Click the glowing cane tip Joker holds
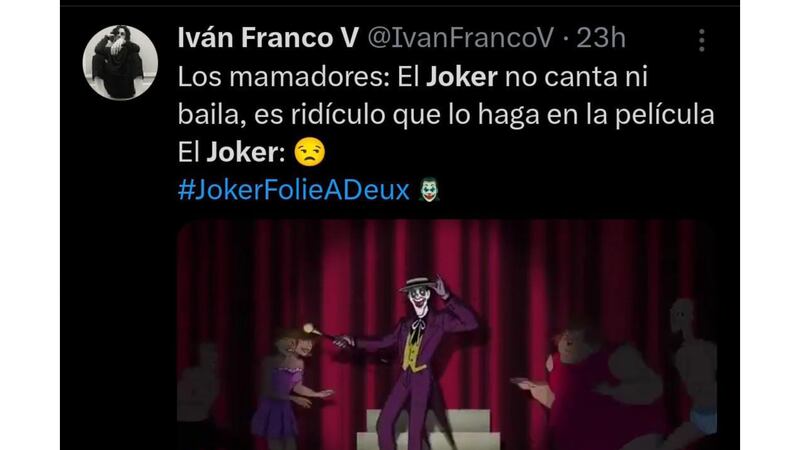Image resolution: width=800 pixels, height=450 pixels. (x=308, y=329)
